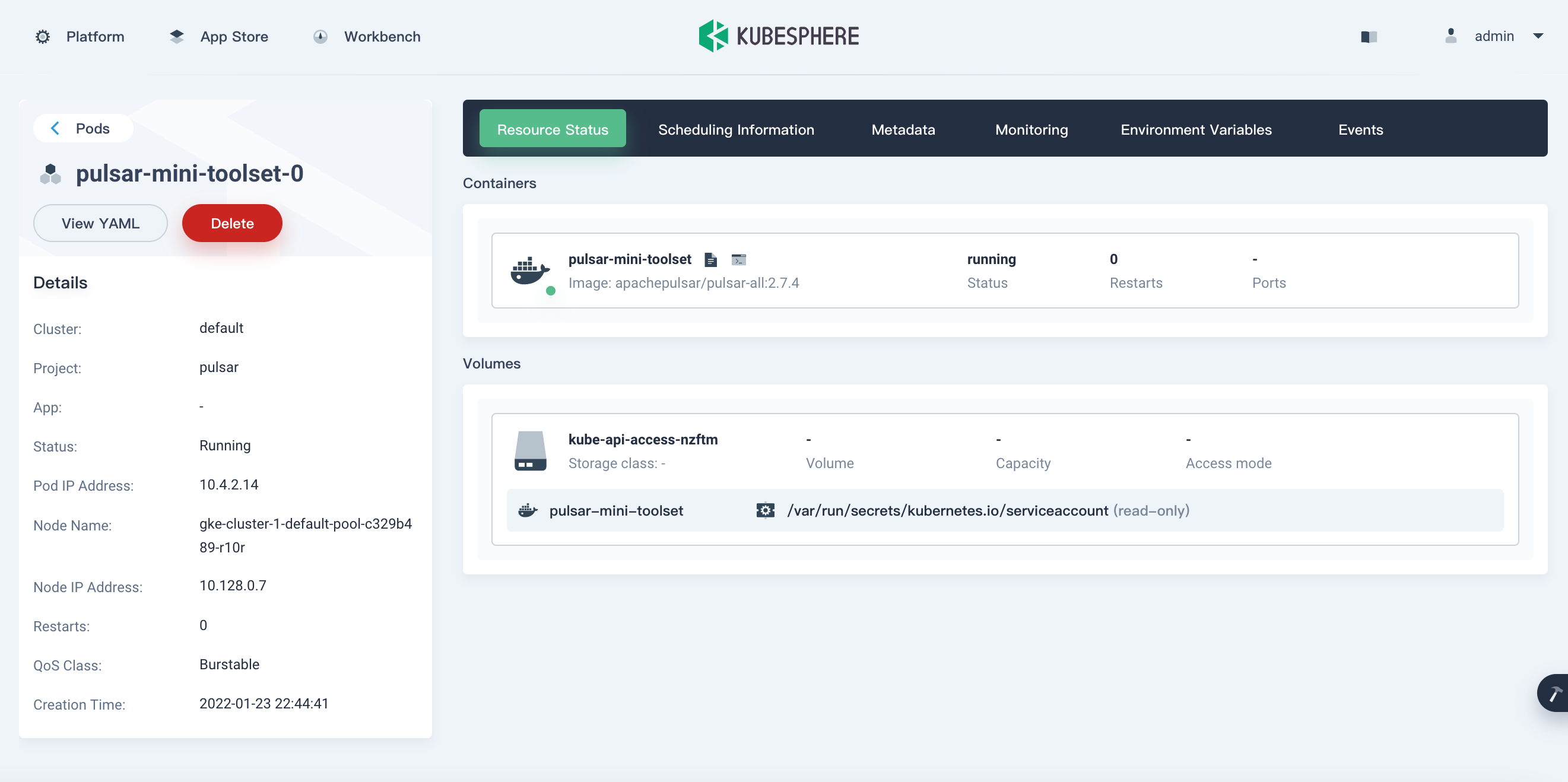Click the gear icon beside the serviceaccount mount path
Viewport: 1568px width, 782px height.
point(764,510)
